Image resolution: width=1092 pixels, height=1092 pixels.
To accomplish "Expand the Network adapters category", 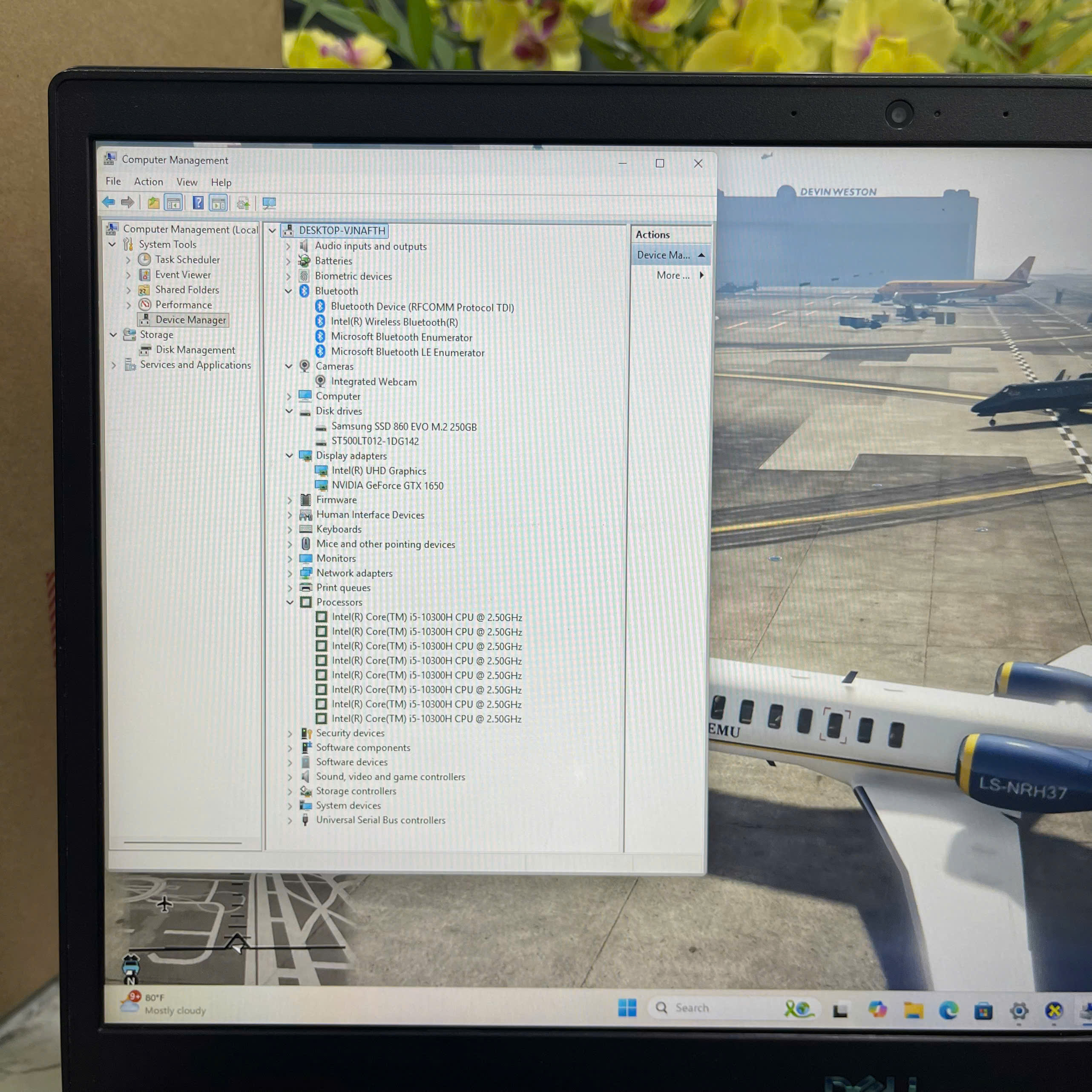I will (290, 573).
